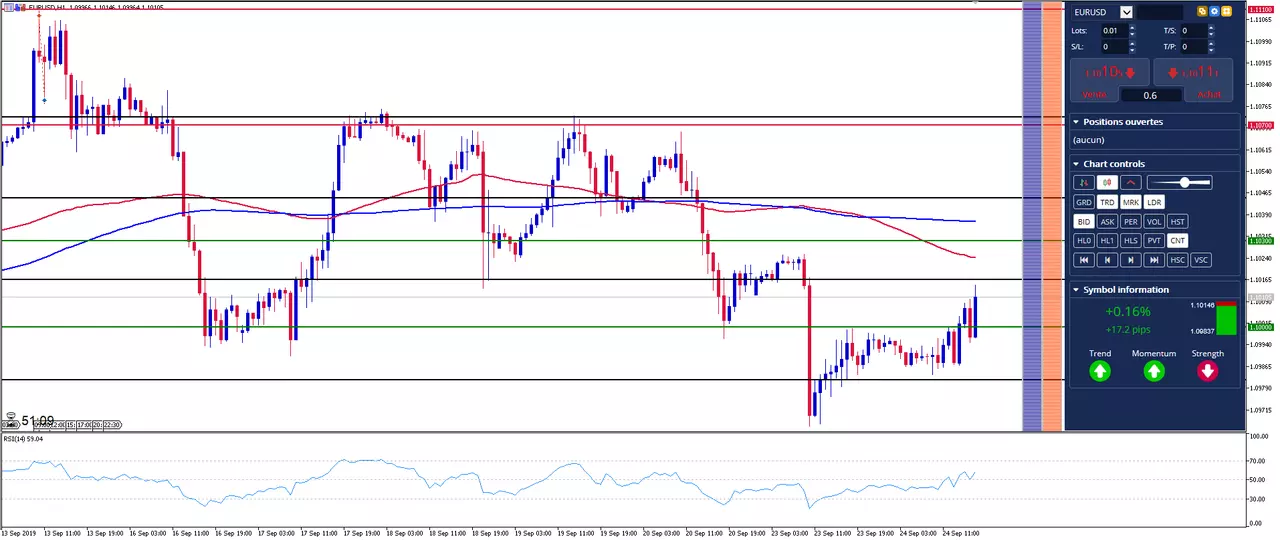
Task: Jump to chart end with skip-forward icon
Action: [x=1155, y=260]
